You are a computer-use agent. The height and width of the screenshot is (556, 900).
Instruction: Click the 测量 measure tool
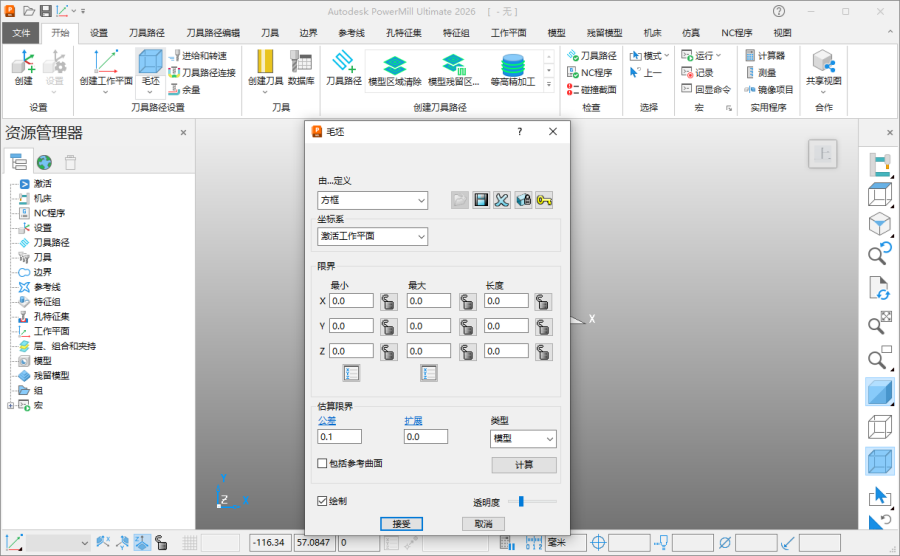[x=761, y=72]
